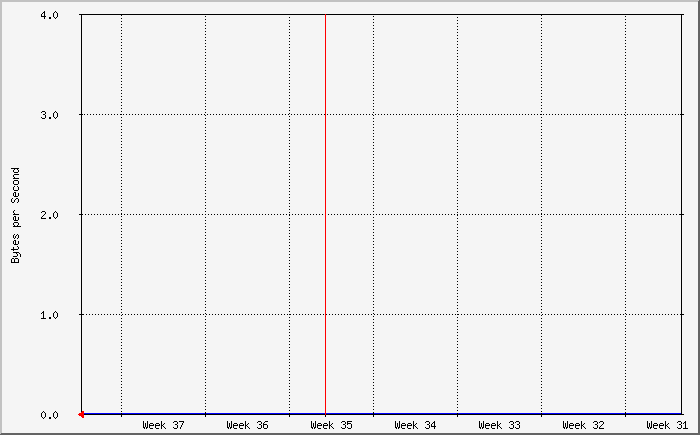Click the 'Week 33' axis label
Image resolution: width=700 pixels, height=435 pixels.
pos(500,425)
